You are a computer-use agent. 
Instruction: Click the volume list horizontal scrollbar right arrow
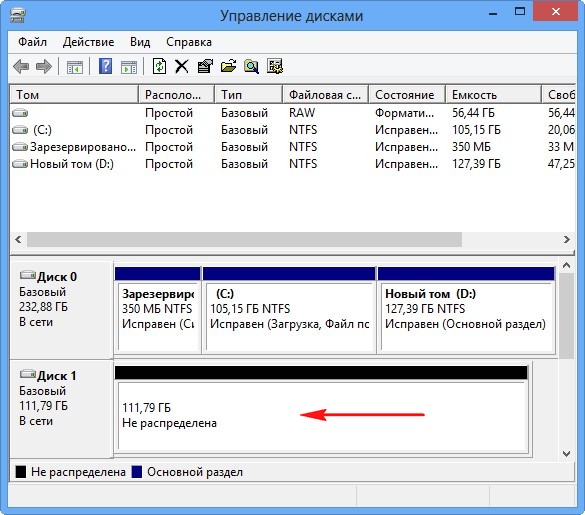[567, 239]
